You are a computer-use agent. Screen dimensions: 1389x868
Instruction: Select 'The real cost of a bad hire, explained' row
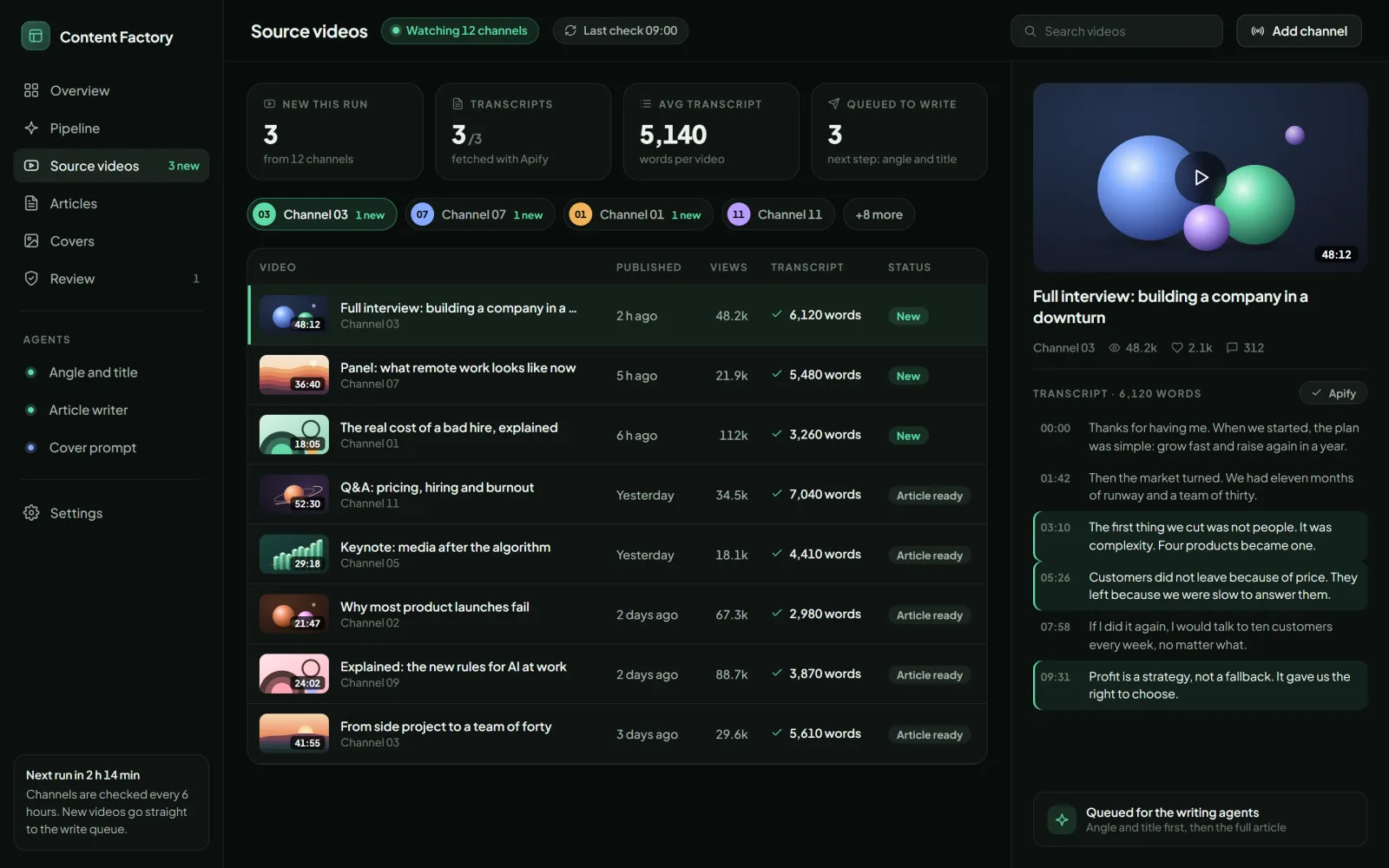617,435
